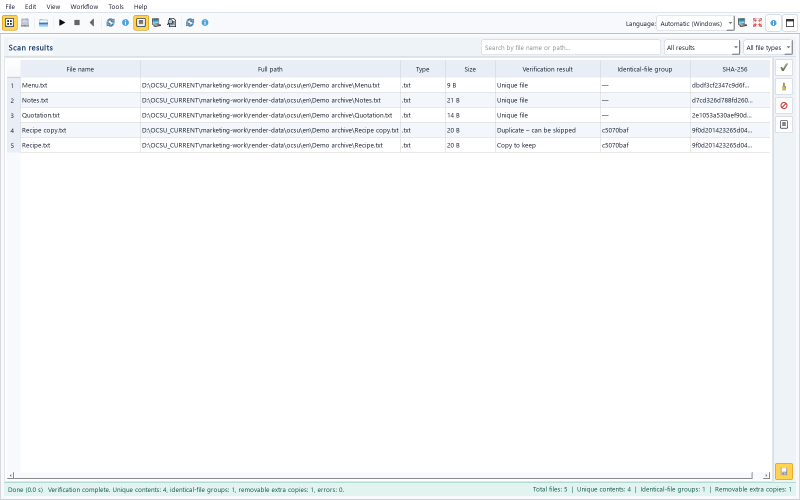Click the refresh icon next to the back triangle
800x500 pixels.
coord(110,22)
